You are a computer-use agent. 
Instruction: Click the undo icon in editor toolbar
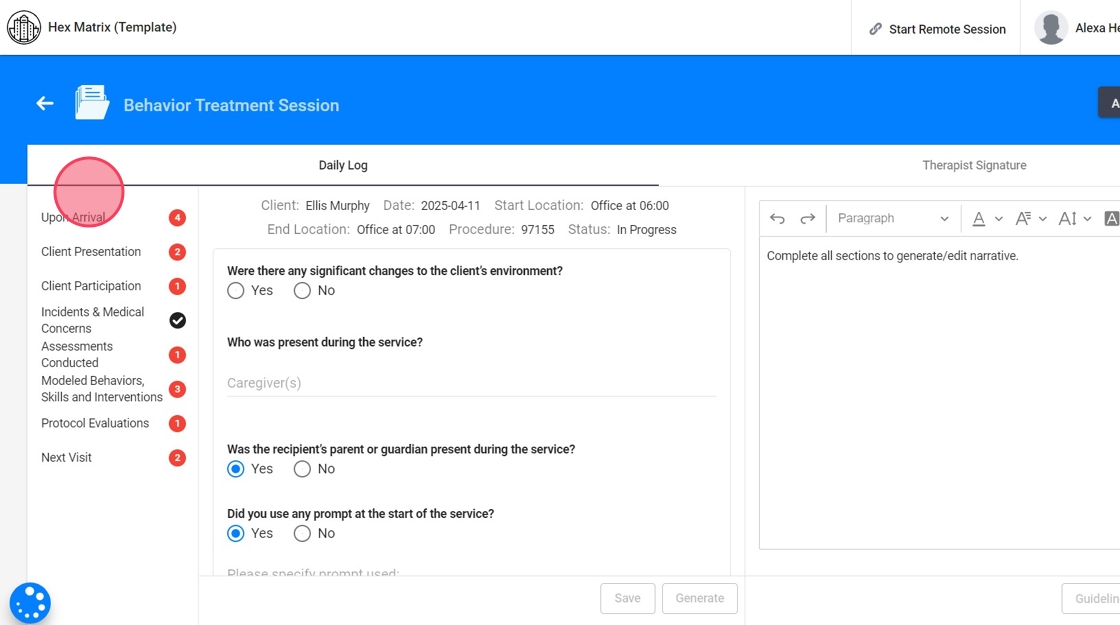click(777, 219)
